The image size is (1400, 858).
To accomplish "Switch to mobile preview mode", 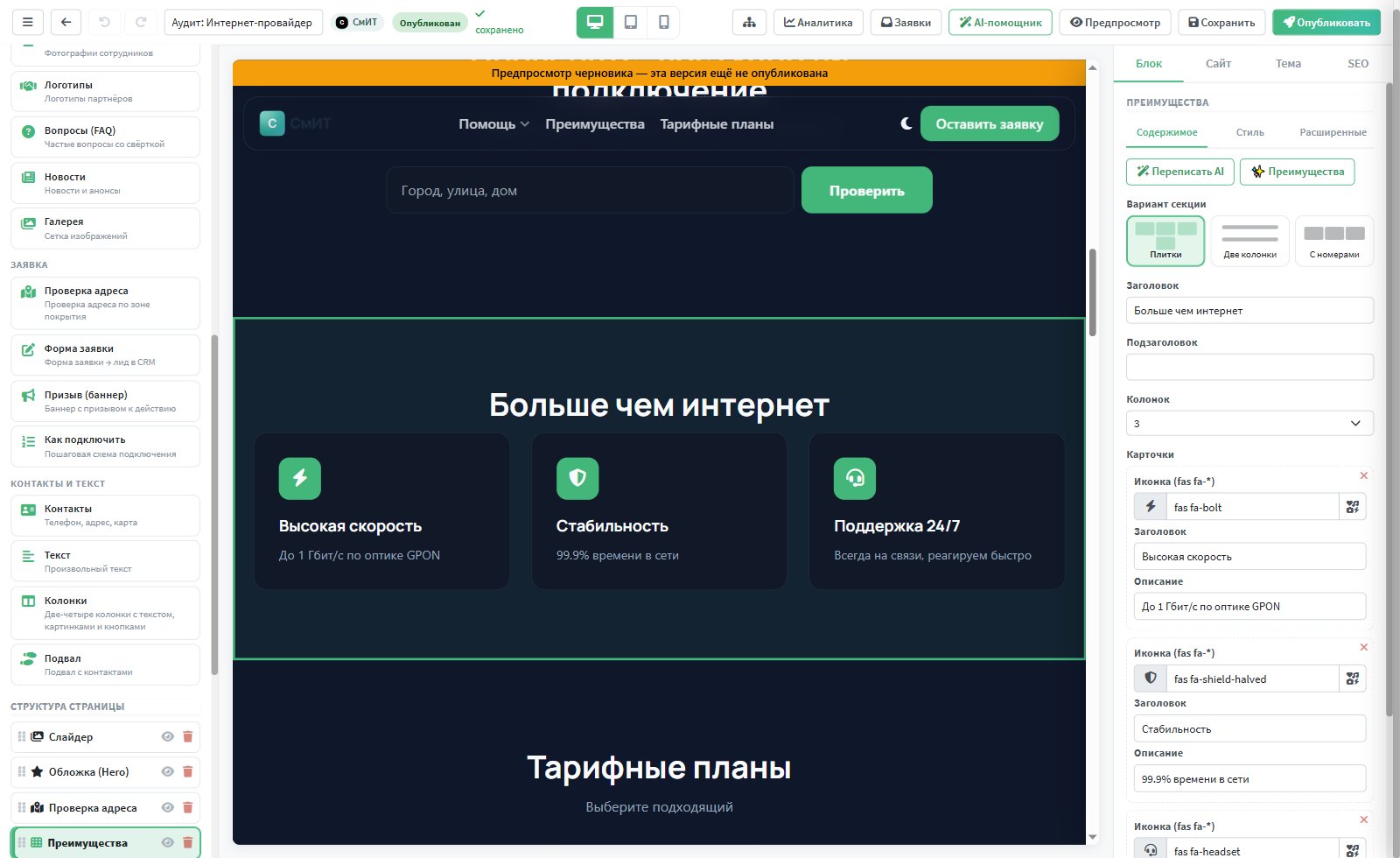I will pos(663,23).
